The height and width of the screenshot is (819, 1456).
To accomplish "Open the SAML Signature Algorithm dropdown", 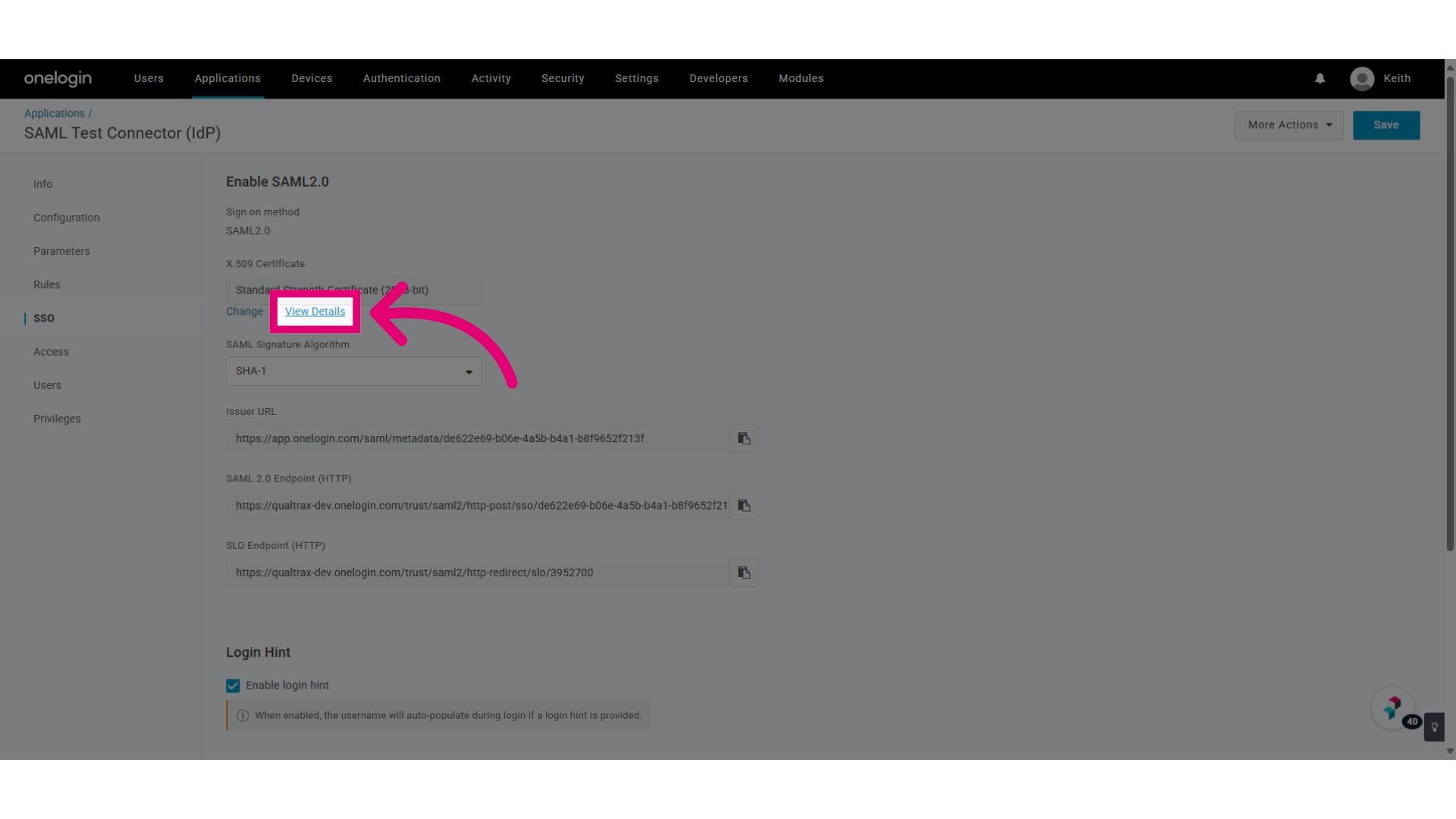I will [353, 372].
